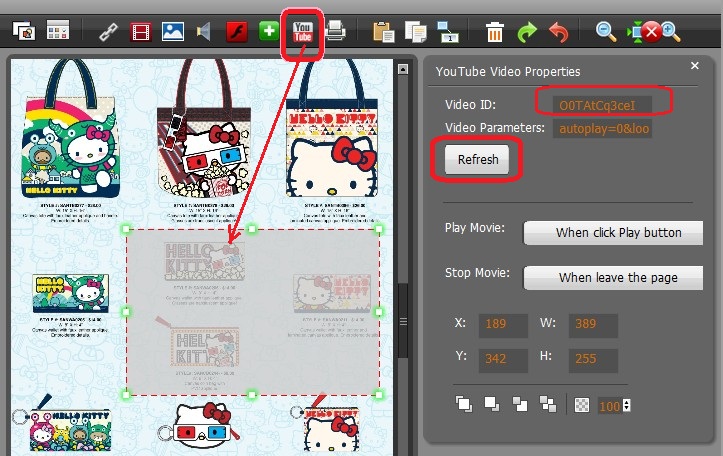Click the printer icon in the toolbar
723x456 pixels.
tap(335, 32)
